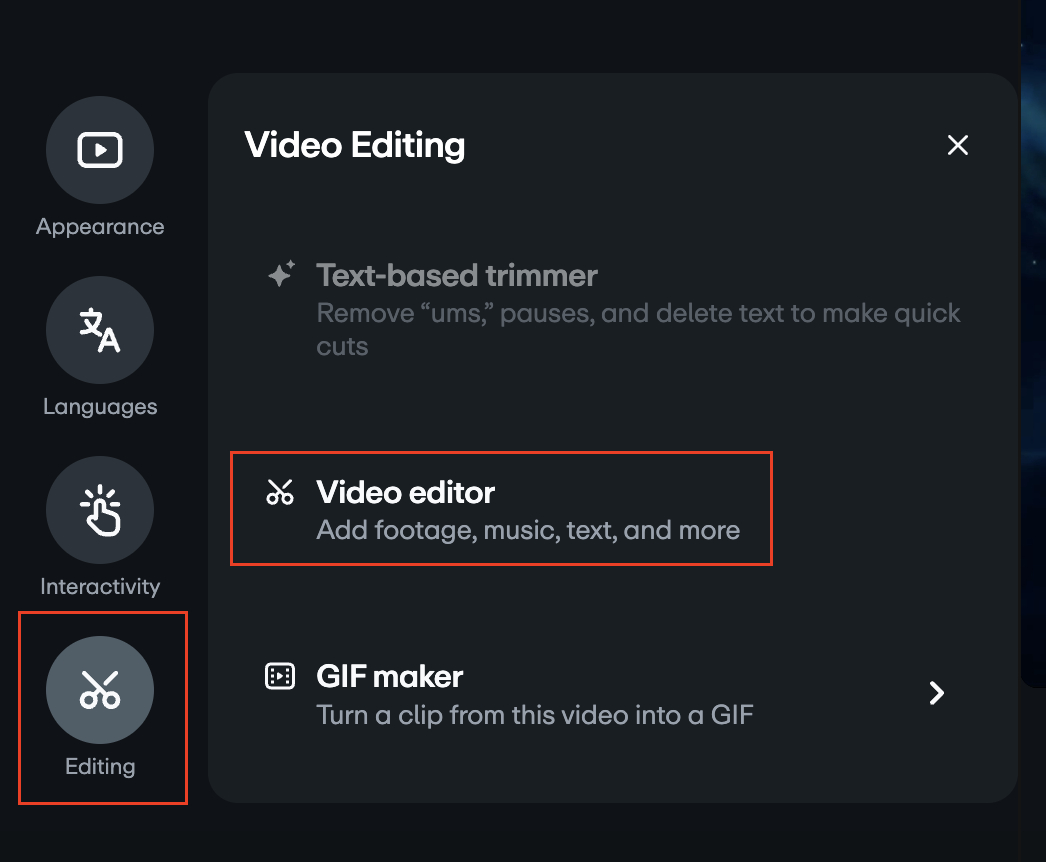Expand GIF maker using its chevron arrow

[x=936, y=693]
